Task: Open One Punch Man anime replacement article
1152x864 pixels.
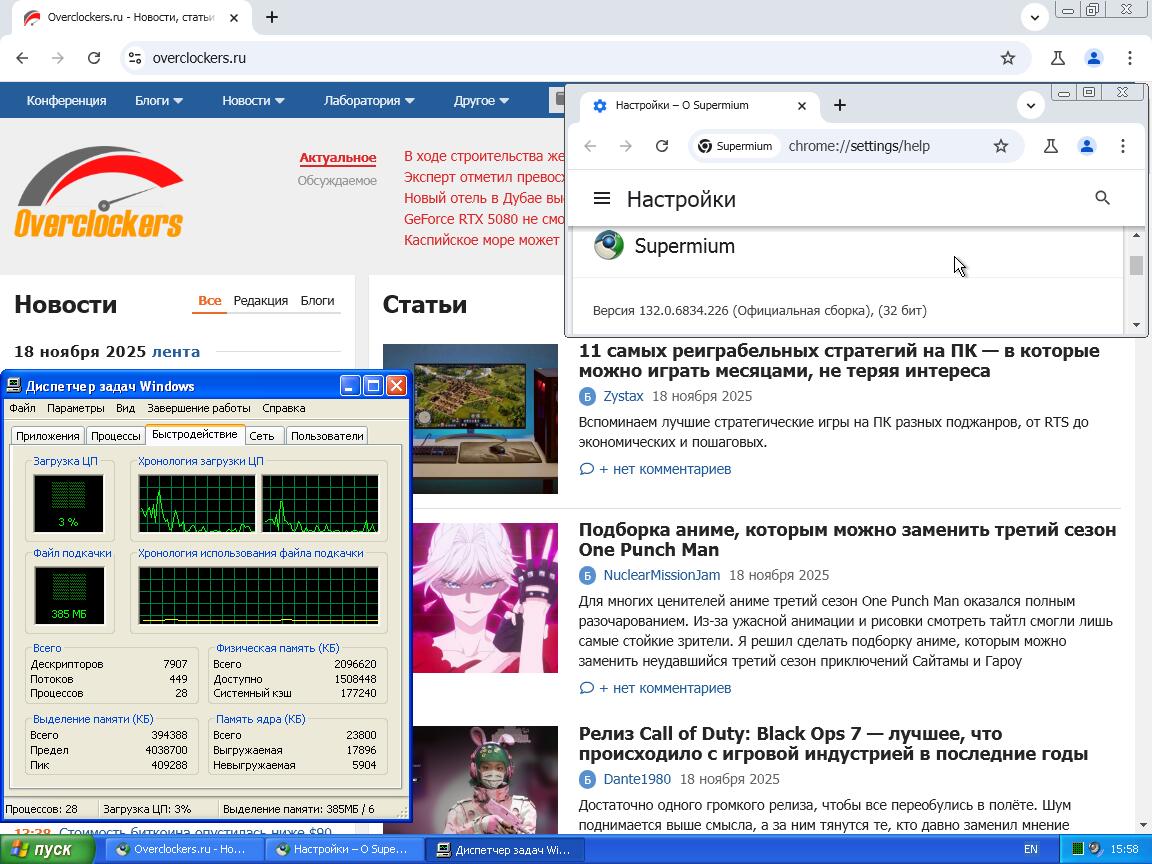Action: [x=847, y=539]
